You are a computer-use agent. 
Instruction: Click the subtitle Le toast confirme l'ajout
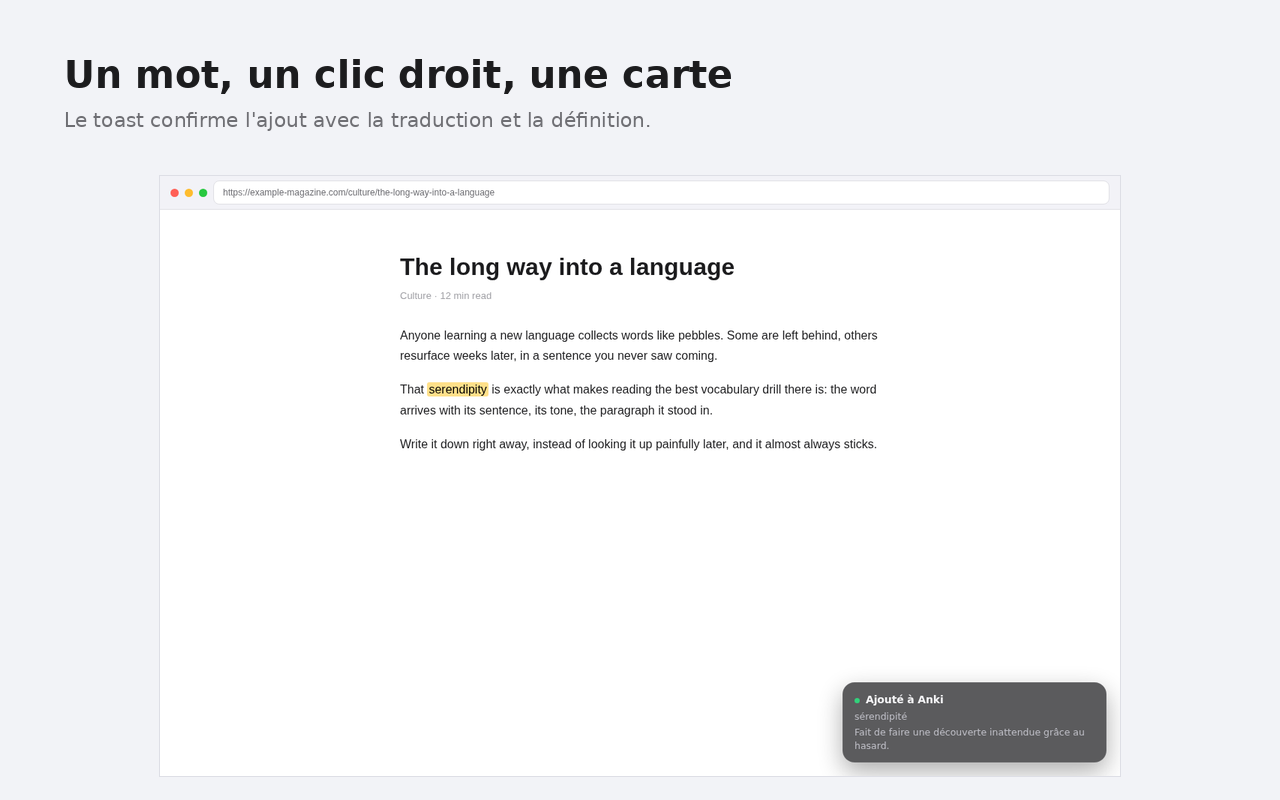tap(357, 121)
